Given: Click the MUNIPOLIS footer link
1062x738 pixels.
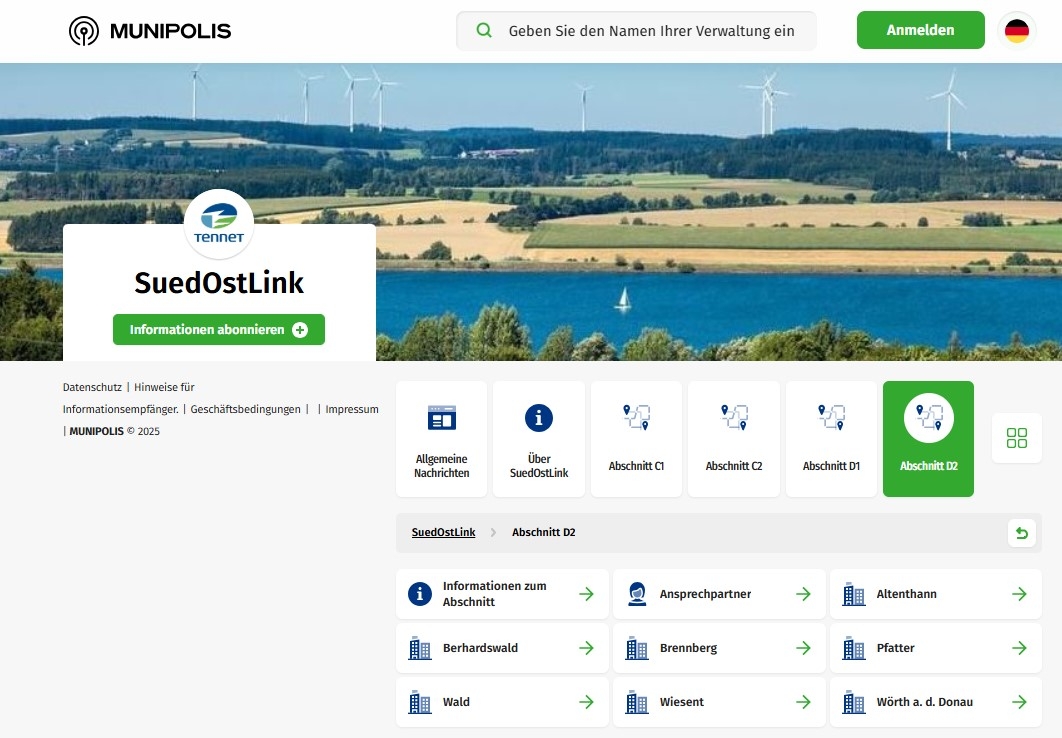Looking at the screenshot, I should pos(96,431).
